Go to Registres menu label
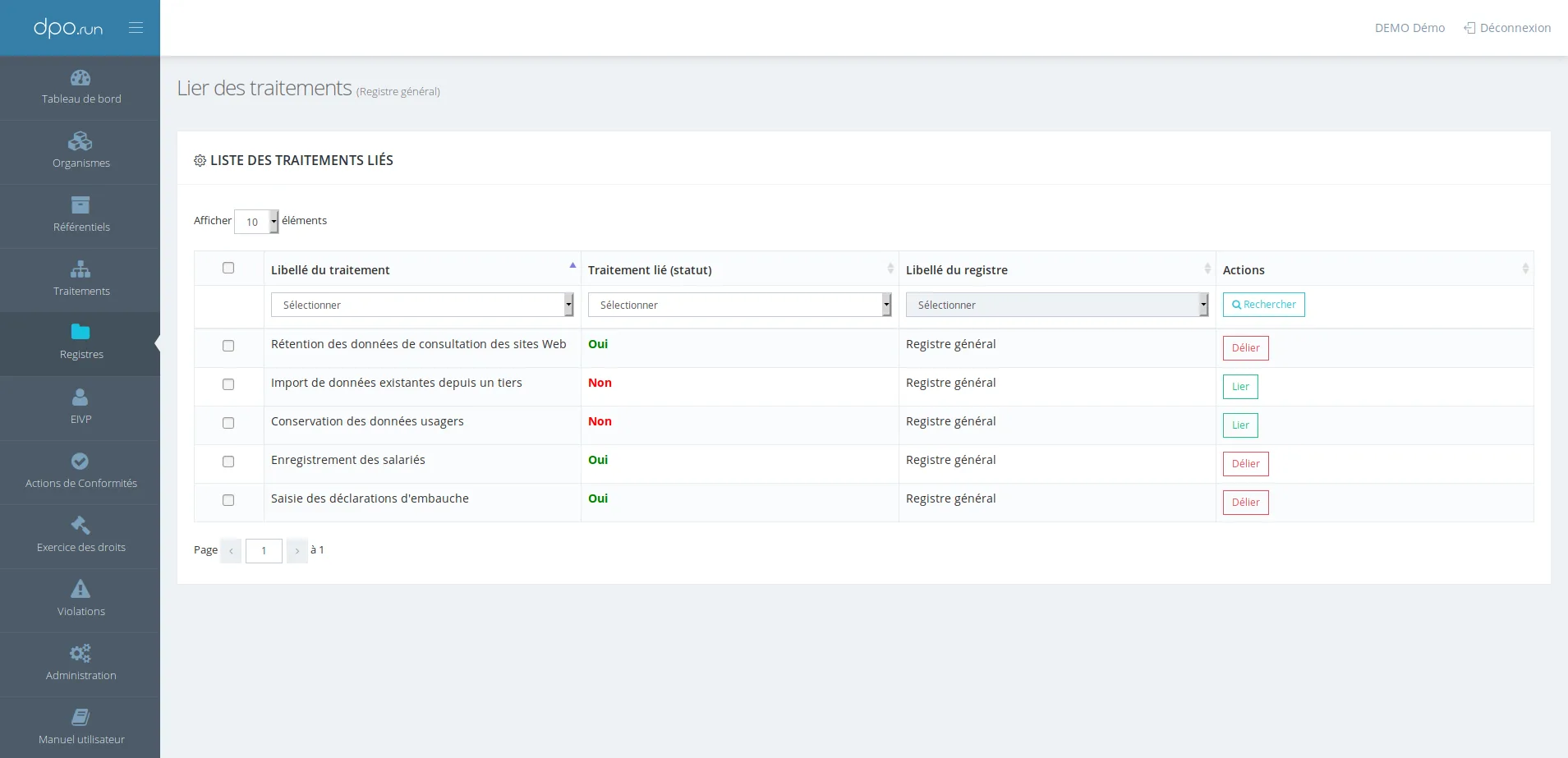The height and width of the screenshot is (758, 1568). (x=81, y=355)
